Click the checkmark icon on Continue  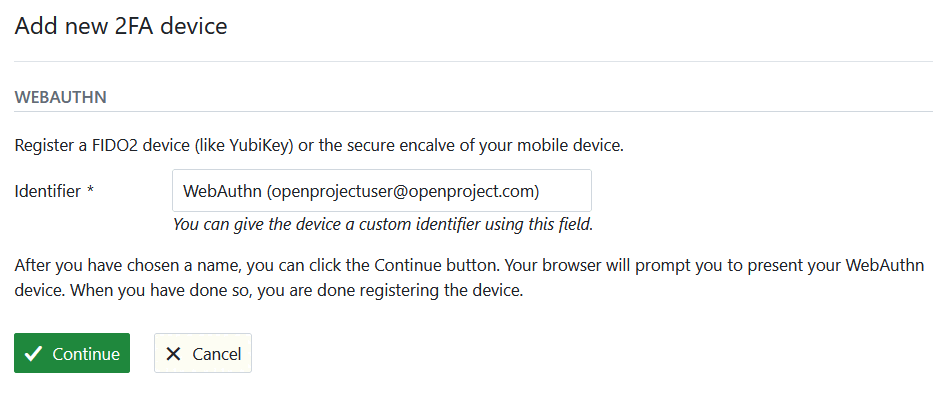[33, 353]
